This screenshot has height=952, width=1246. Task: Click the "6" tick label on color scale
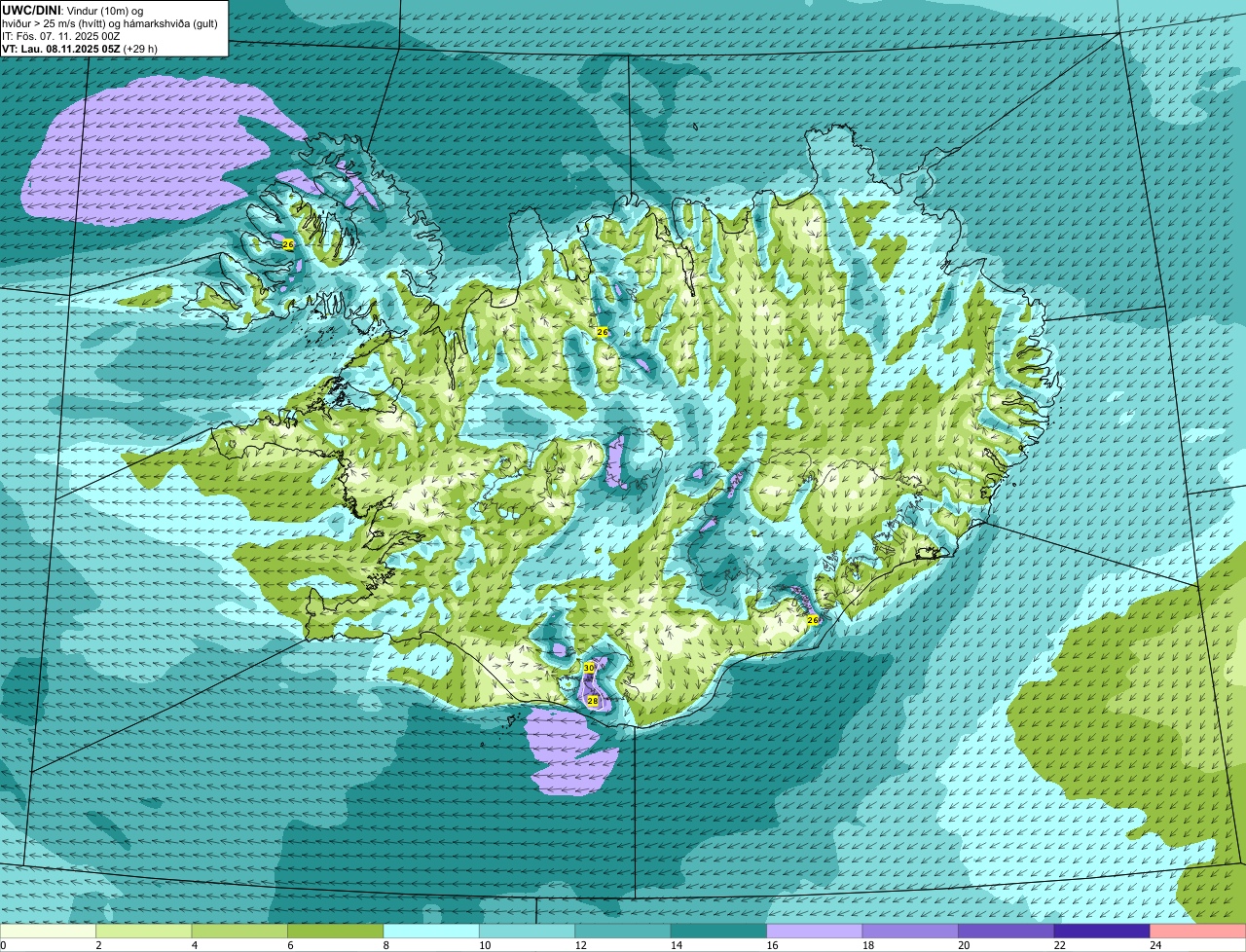click(289, 945)
